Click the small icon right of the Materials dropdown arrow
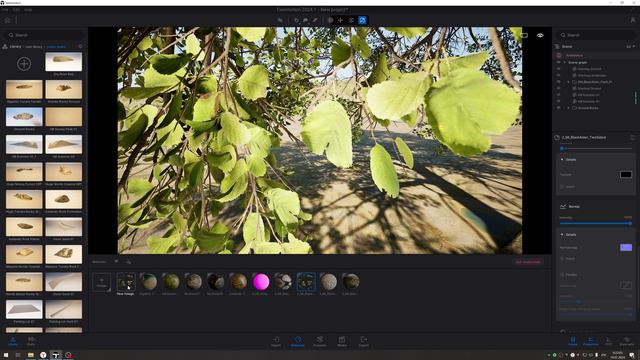640x360 pixels. pos(129,262)
